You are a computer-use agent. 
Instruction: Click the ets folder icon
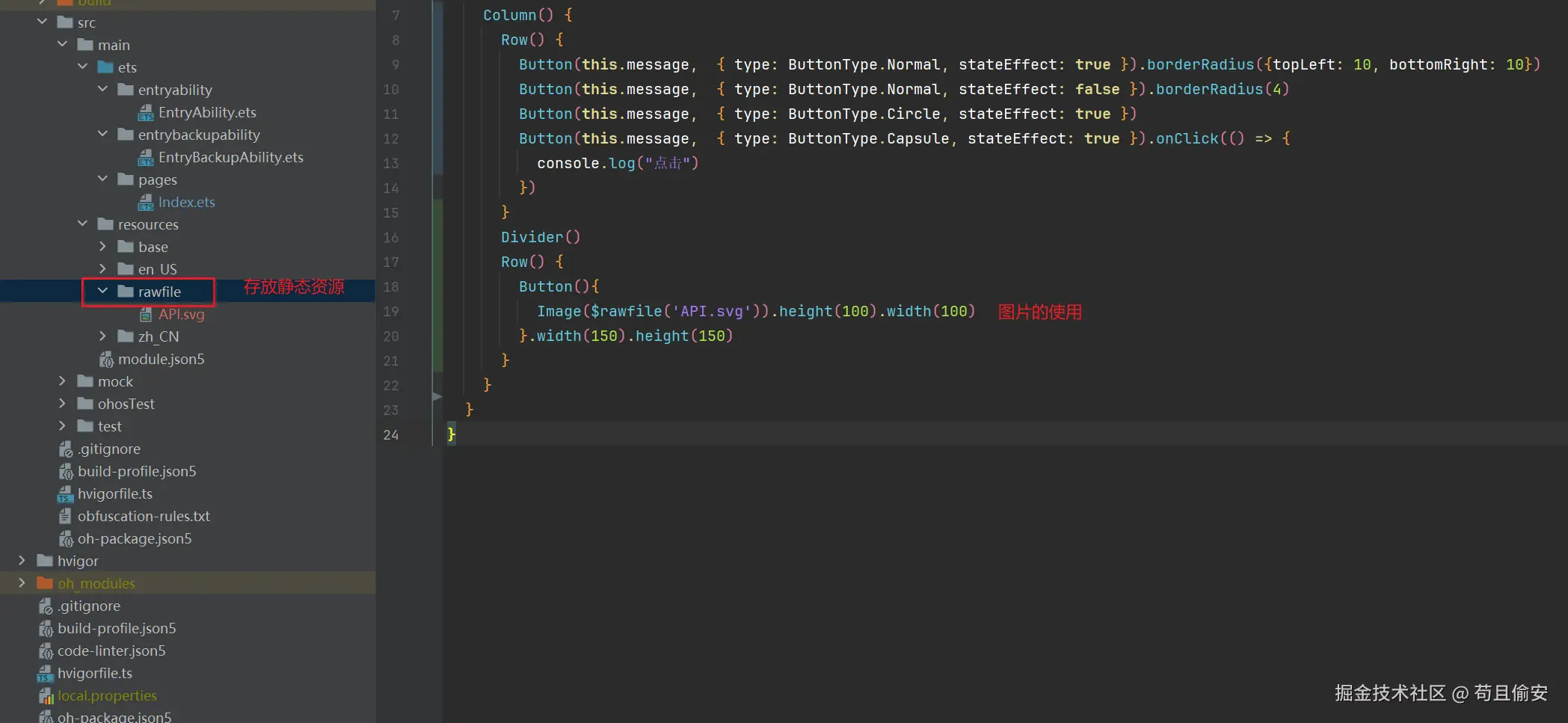coord(105,67)
